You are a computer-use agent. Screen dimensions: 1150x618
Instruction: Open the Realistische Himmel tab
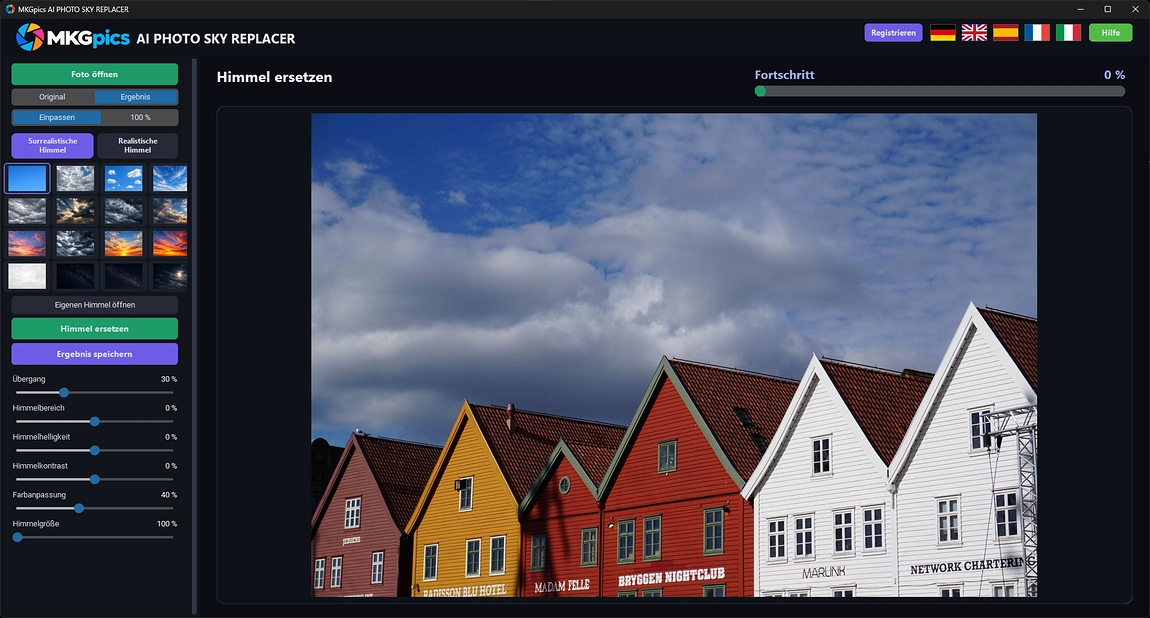tap(137, 145)
